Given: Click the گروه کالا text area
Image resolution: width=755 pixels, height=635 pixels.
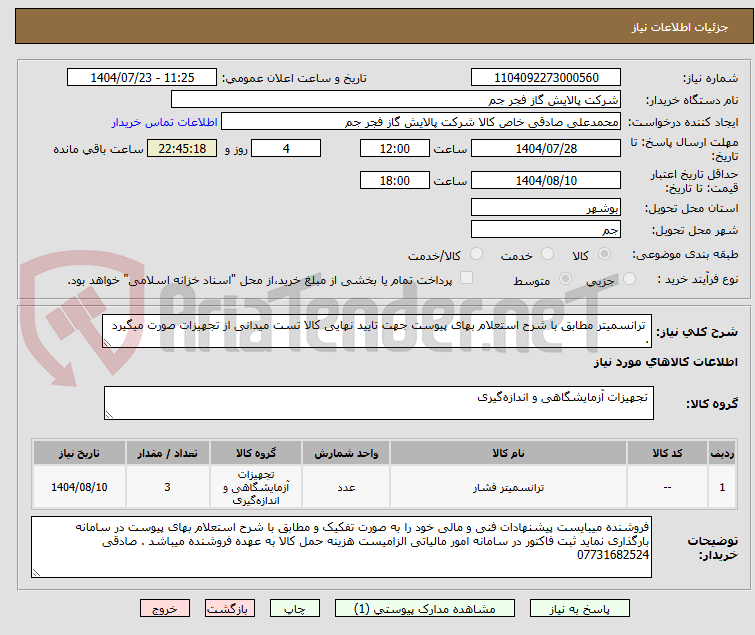Looking at the screenshot, I should click(379, 403).
